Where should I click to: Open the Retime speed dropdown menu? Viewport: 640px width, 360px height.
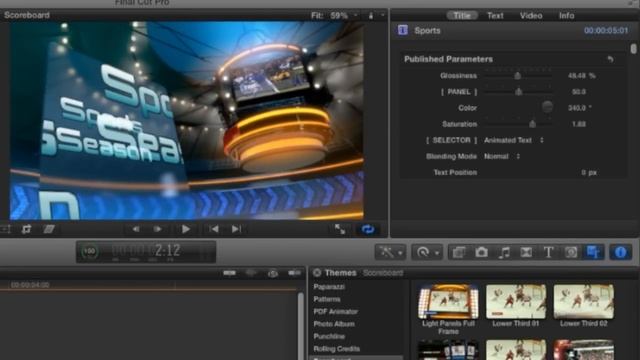coord(427,252)
